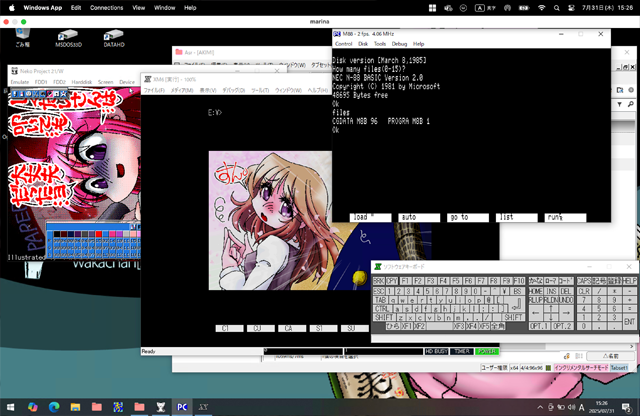Launch Copilot from the Windows taskbar
The image size is (640, 416).
point(33,407)
